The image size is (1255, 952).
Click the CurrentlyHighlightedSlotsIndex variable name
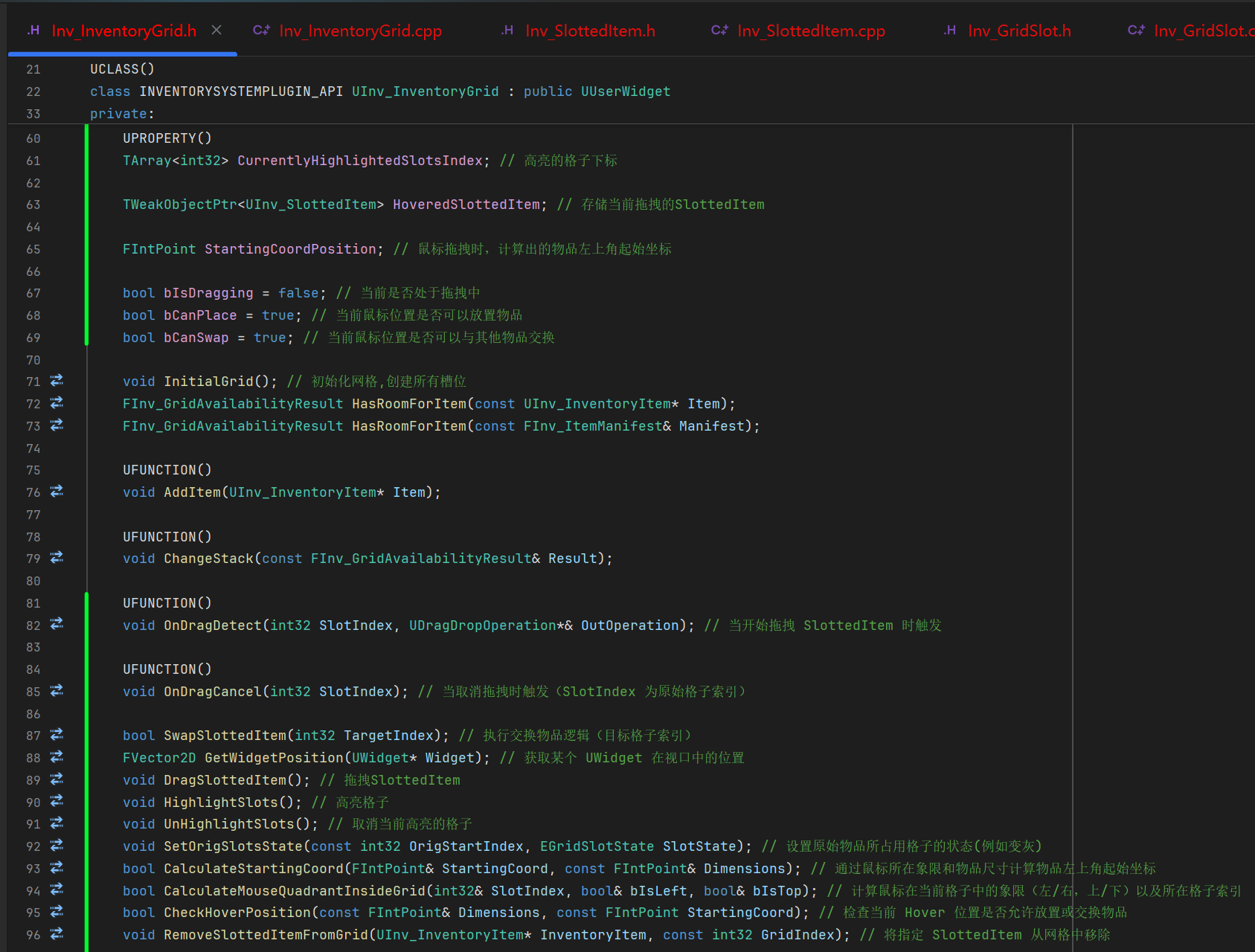point(360,161)
